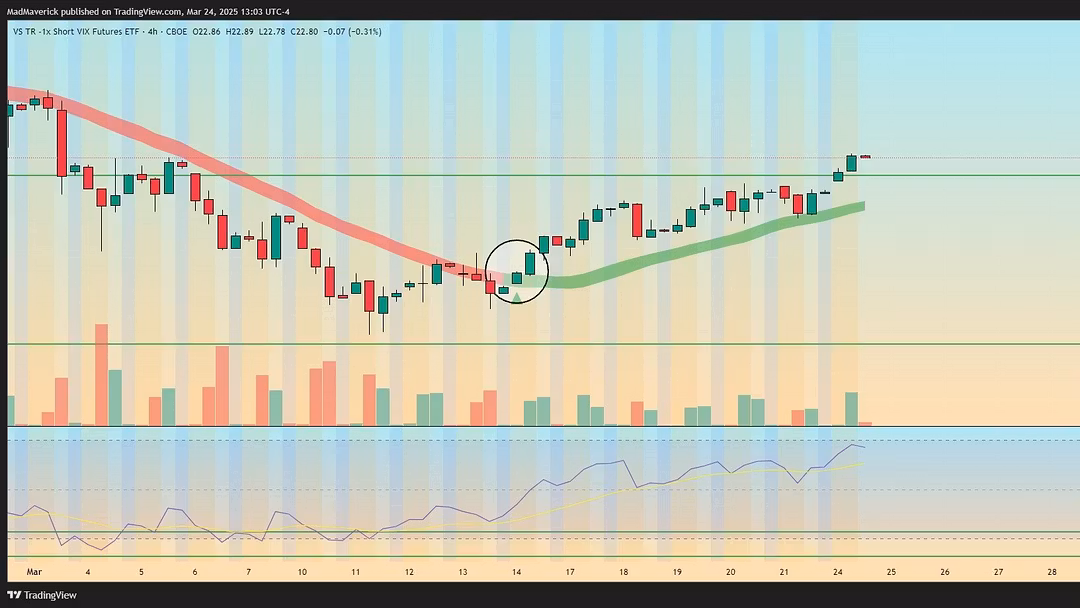Click date '28' on the time axis
This screenshot has width=1080, height=608.
pos(1052,572)
